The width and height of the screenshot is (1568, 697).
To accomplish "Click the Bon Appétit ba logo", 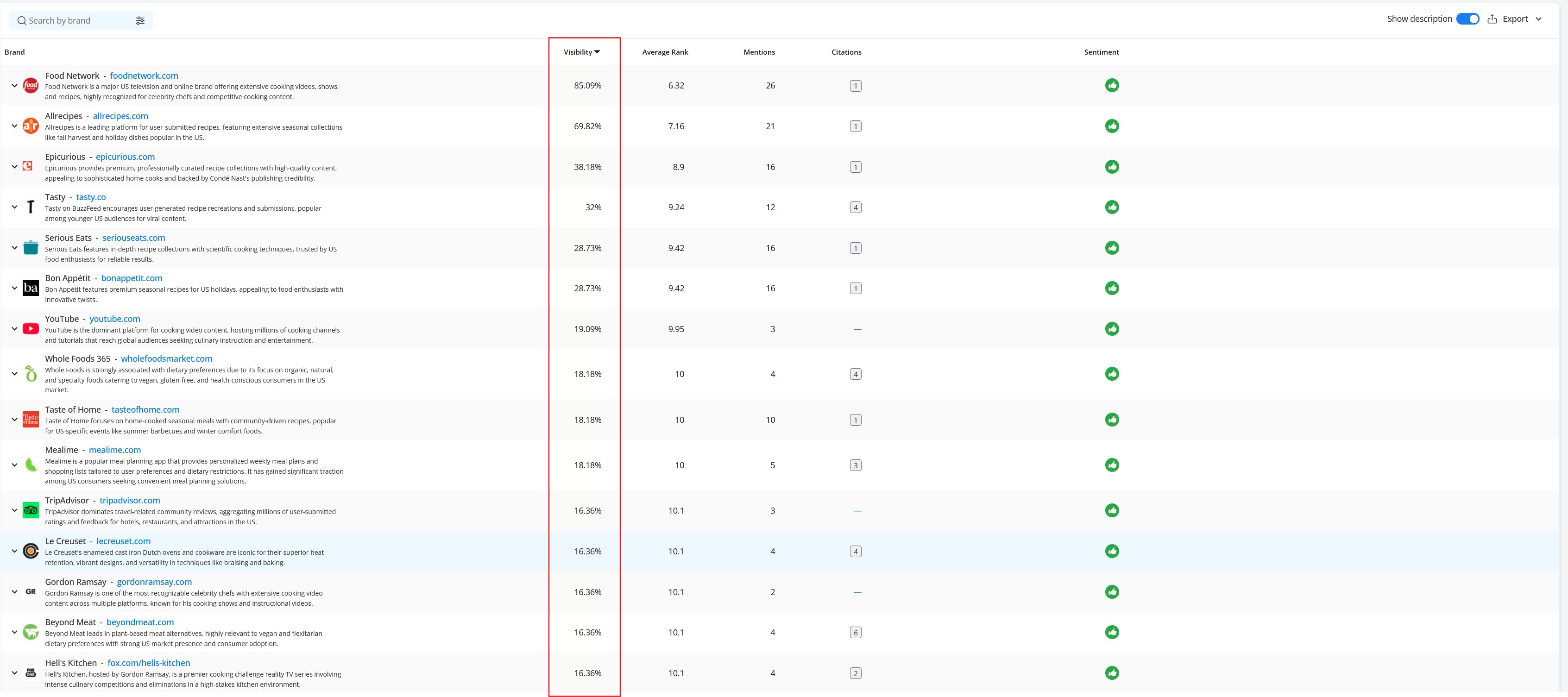I will point(31,288).
